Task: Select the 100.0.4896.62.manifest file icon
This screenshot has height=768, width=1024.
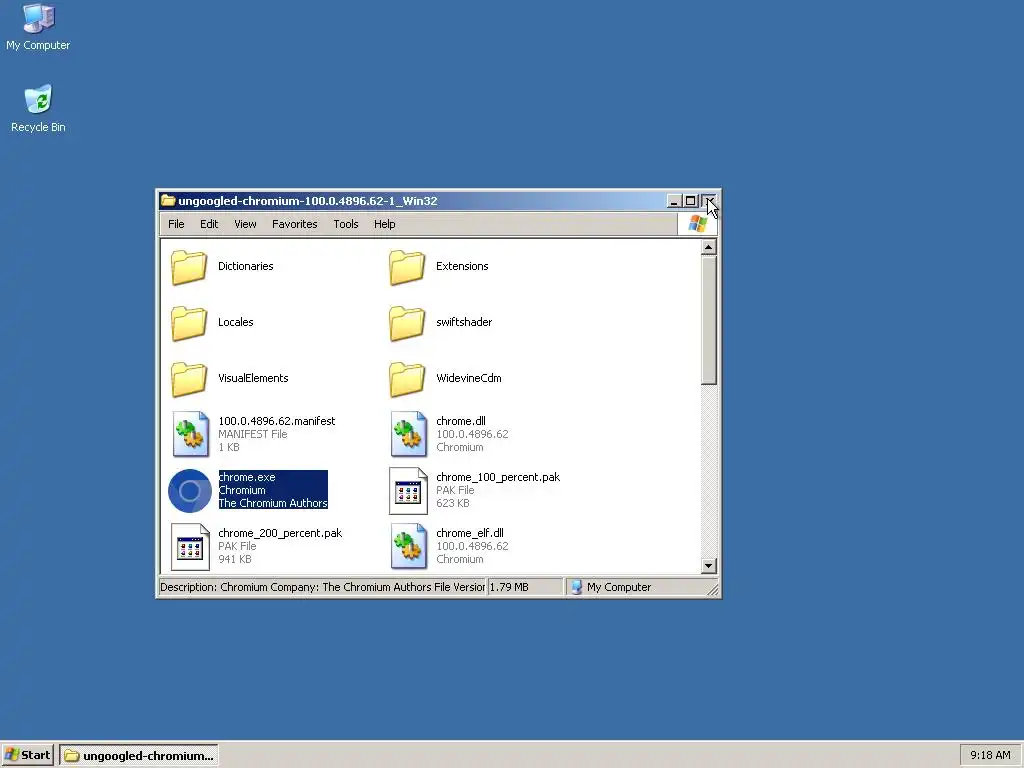Action: coord(191,434)
